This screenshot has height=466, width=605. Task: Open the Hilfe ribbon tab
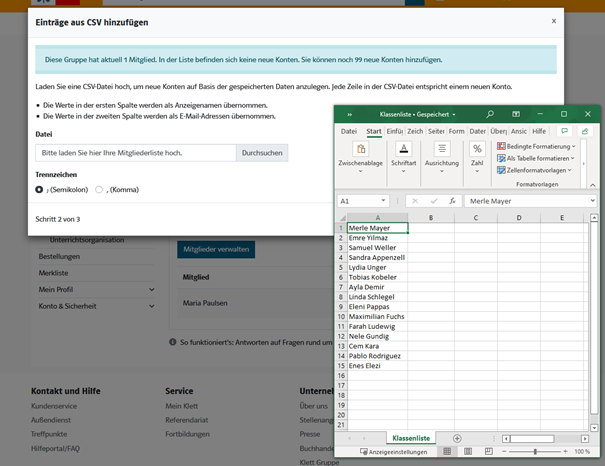coord(538,131)
